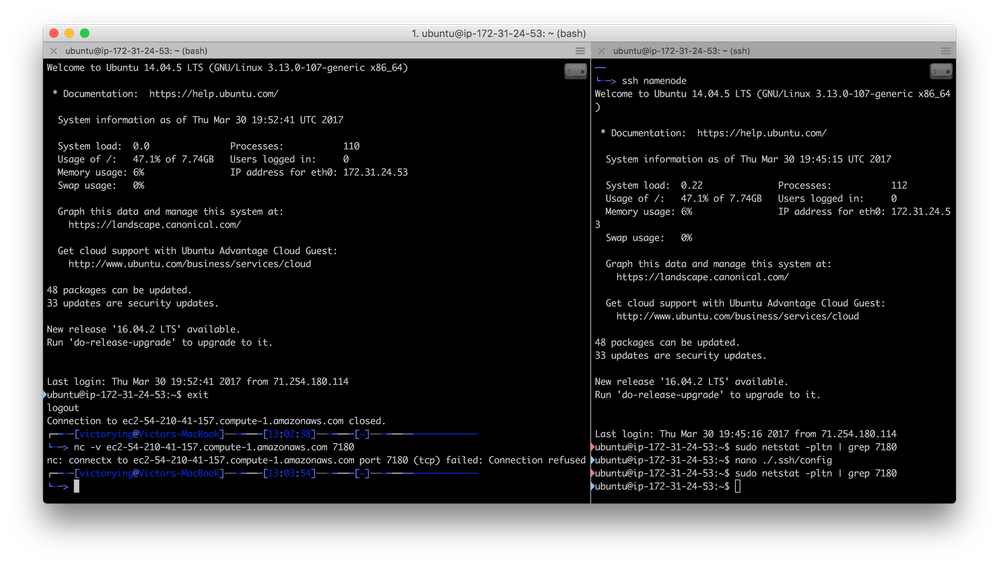Click the 'Connection refused' error line
Viewport: 999px width, 565px height.
click(x=316, y=460)
